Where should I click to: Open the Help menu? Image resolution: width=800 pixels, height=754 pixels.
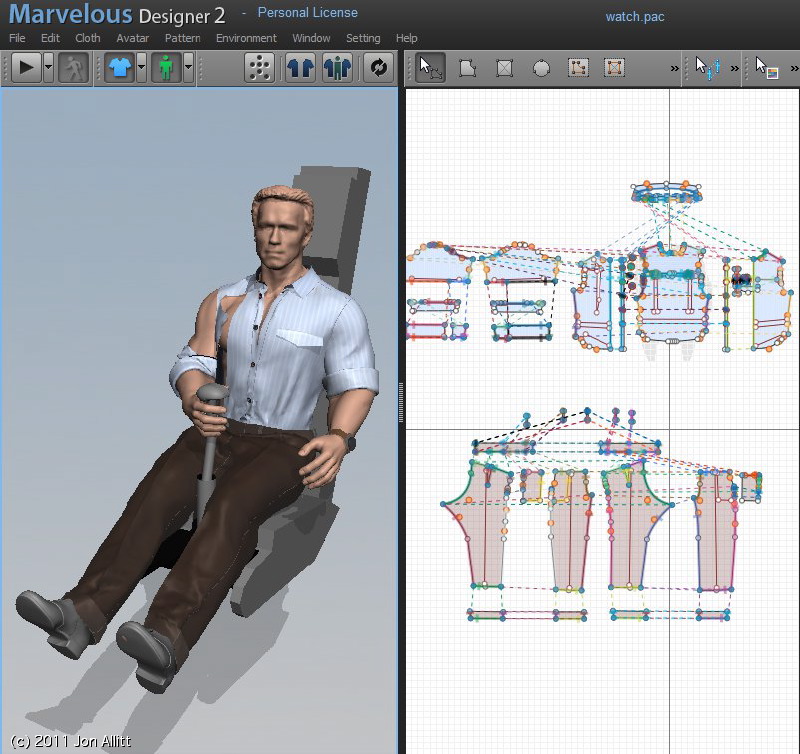point(406,38)
